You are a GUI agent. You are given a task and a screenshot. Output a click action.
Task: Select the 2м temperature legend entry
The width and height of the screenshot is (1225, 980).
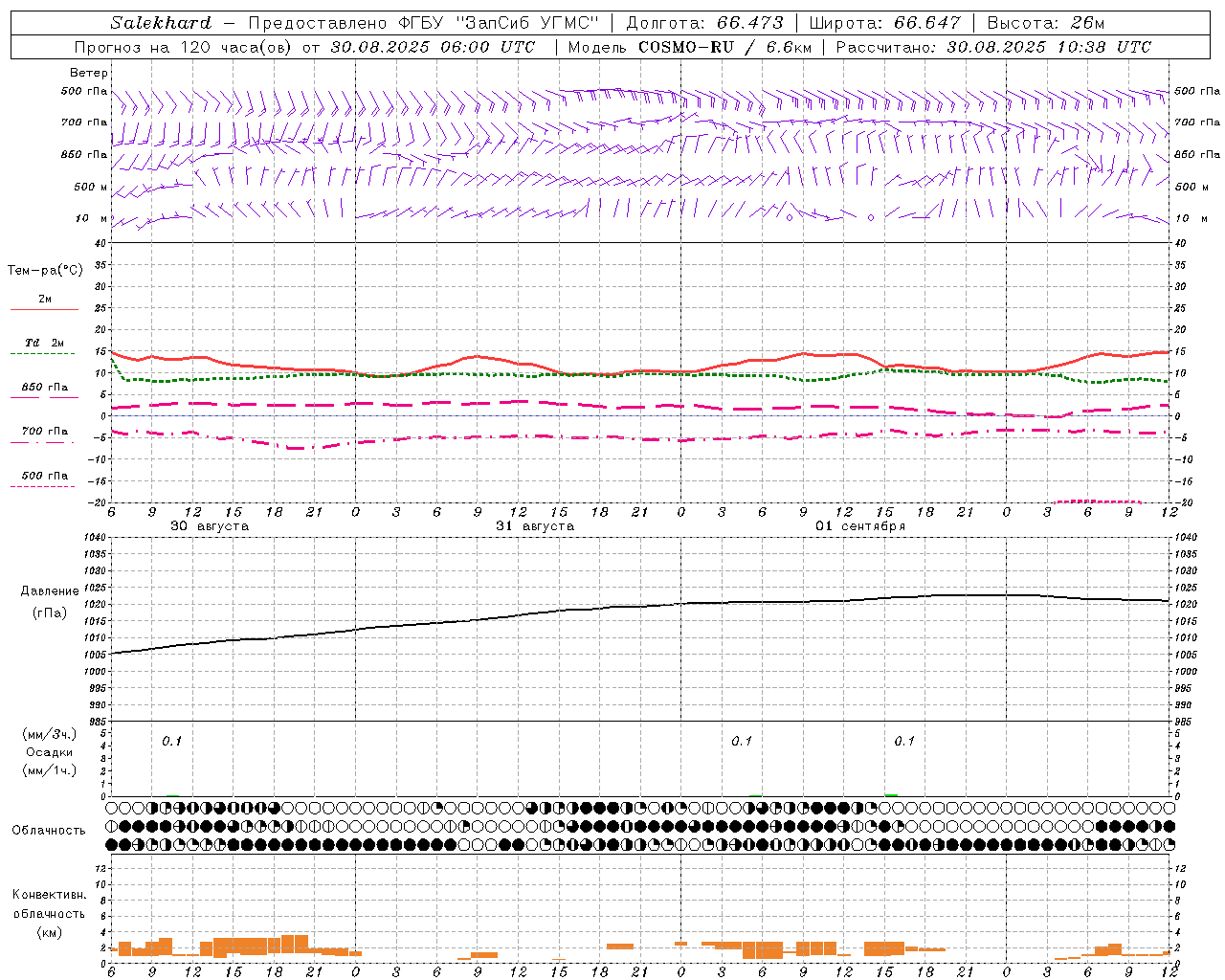(45, 300)
